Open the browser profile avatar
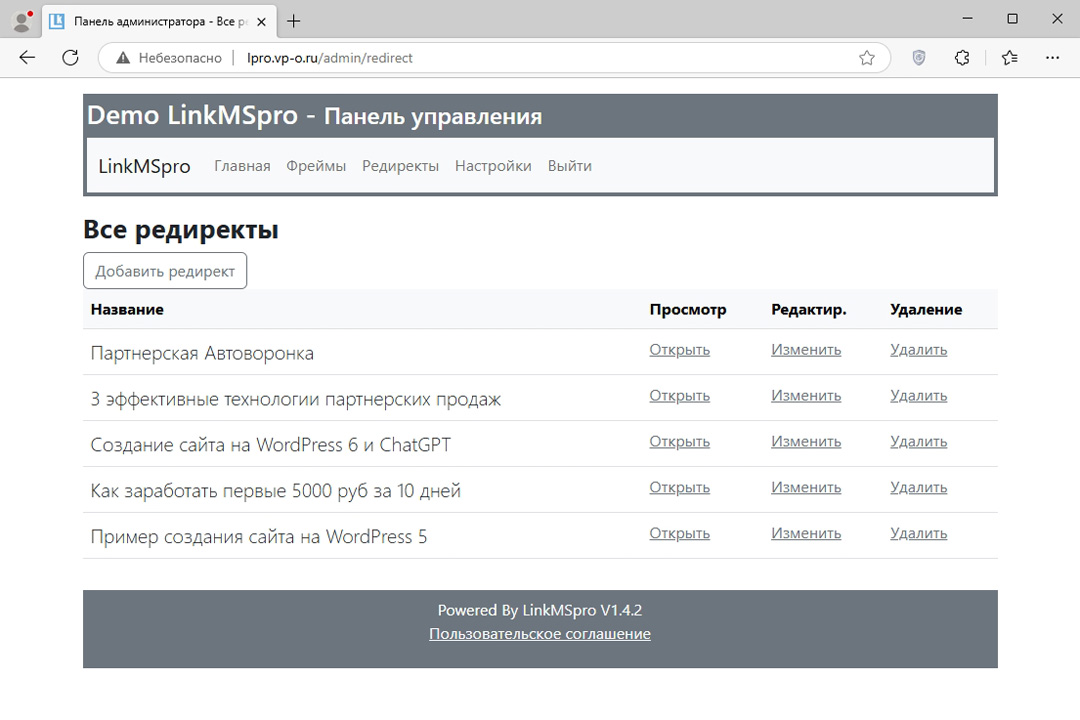Viewport: 1080px width, 720px height. (22, 21)
